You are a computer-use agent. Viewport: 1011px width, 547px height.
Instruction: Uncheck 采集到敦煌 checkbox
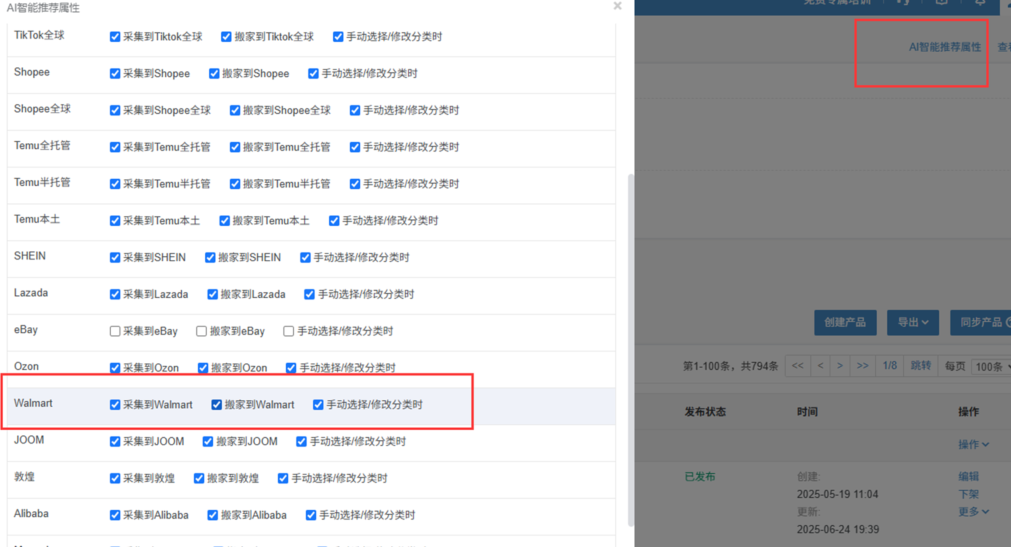tap(115, 478)
